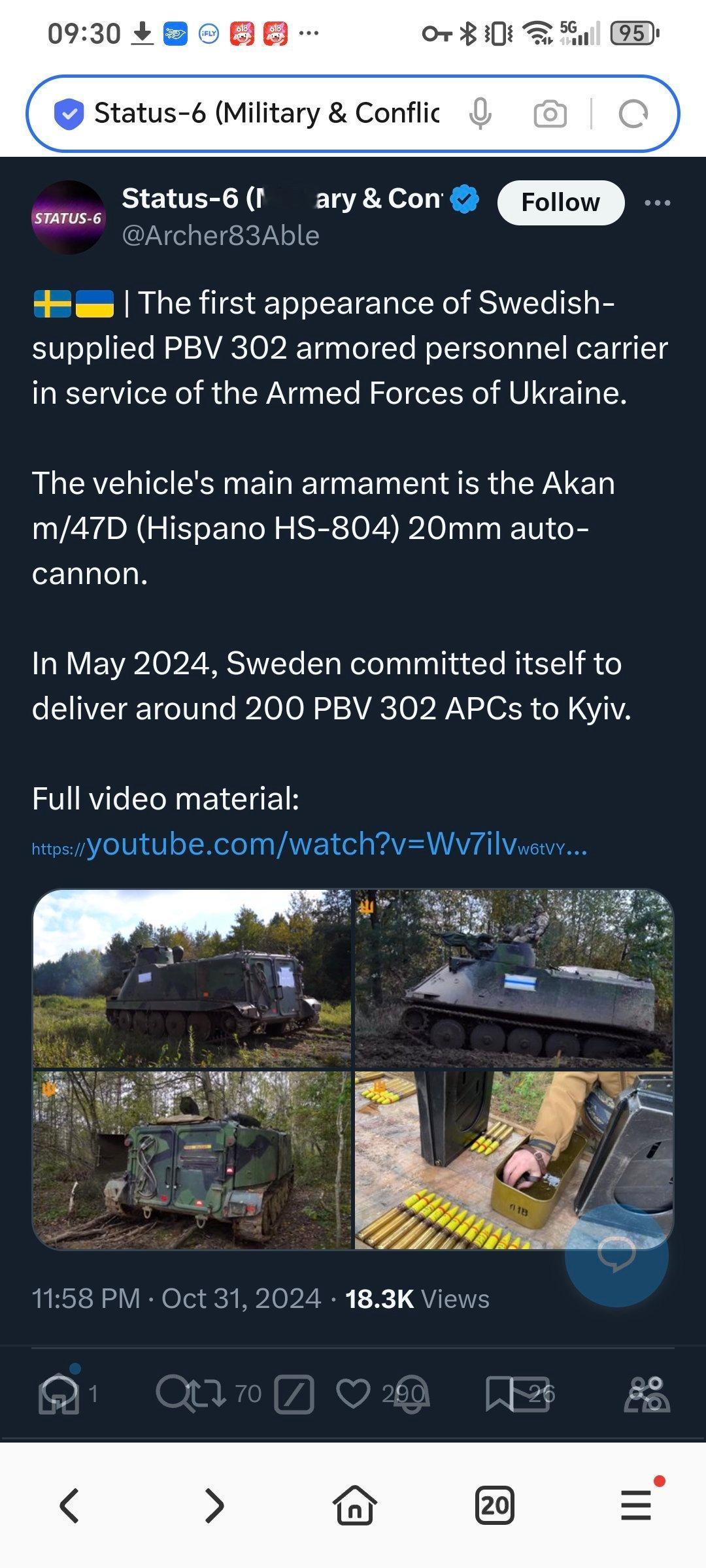706x1568 pixels.
Task: Open camera search in address bar
Action: [550, 114]
